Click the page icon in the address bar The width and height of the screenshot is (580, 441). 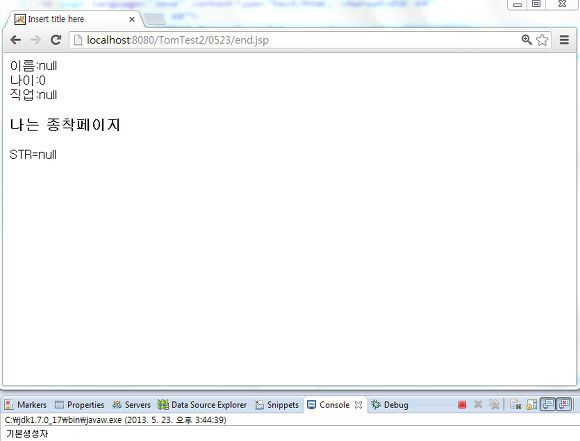tap(78, 40)
